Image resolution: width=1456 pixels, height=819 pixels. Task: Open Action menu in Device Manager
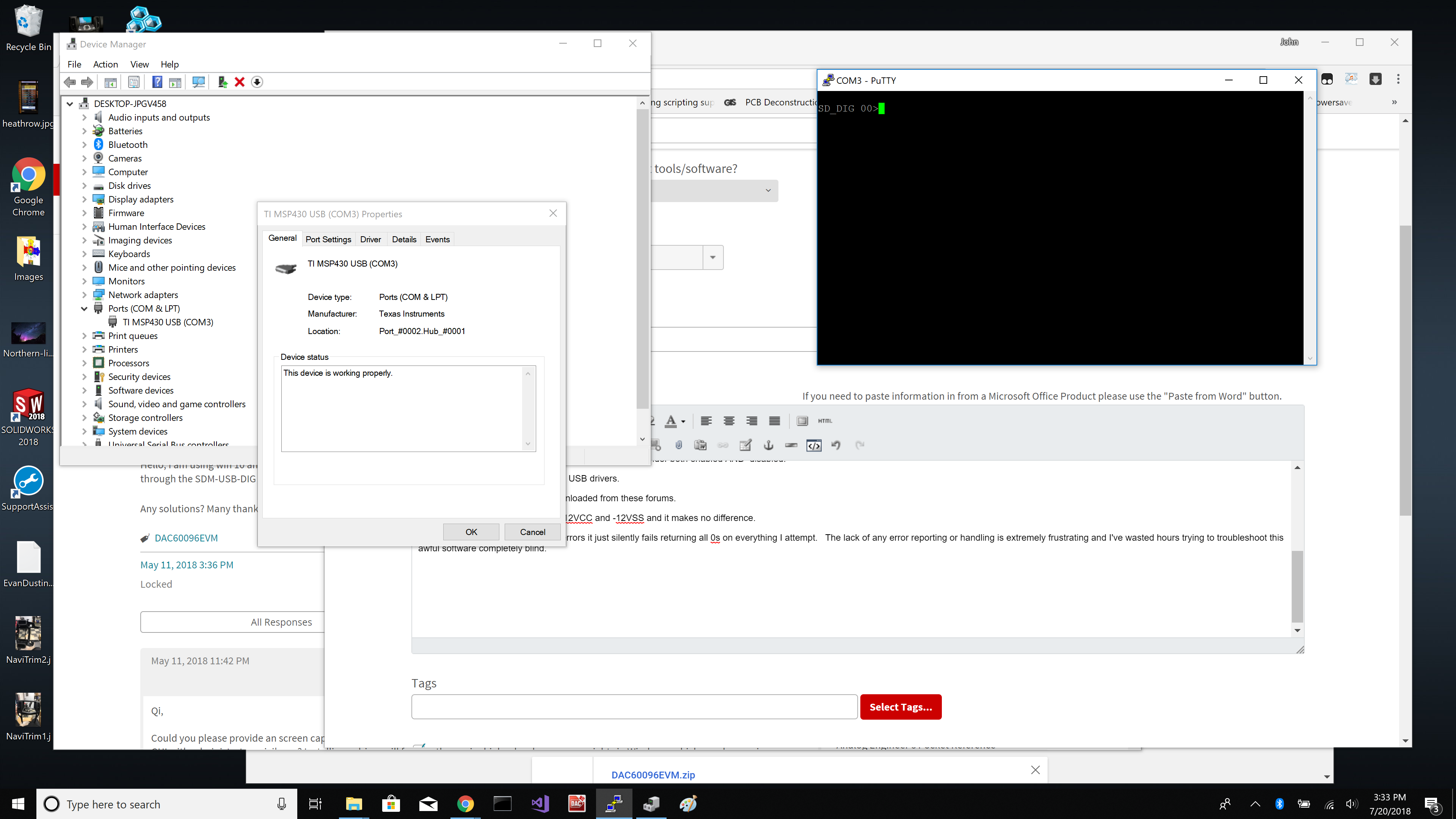pyautogui.click(x=106, y=64)
